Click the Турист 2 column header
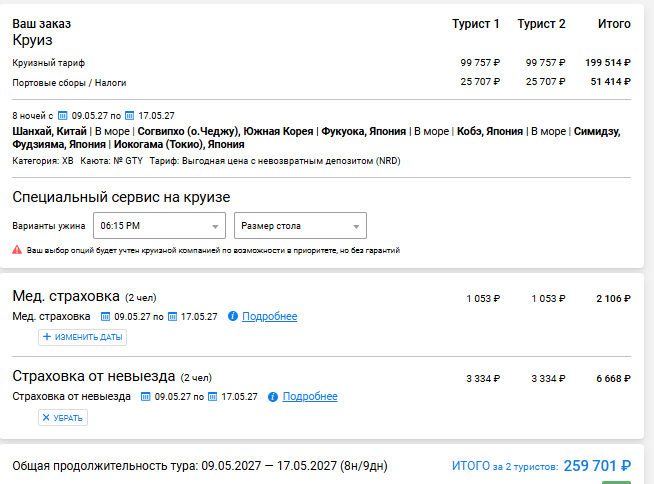654x484 pixels. (x=541, y=24)
